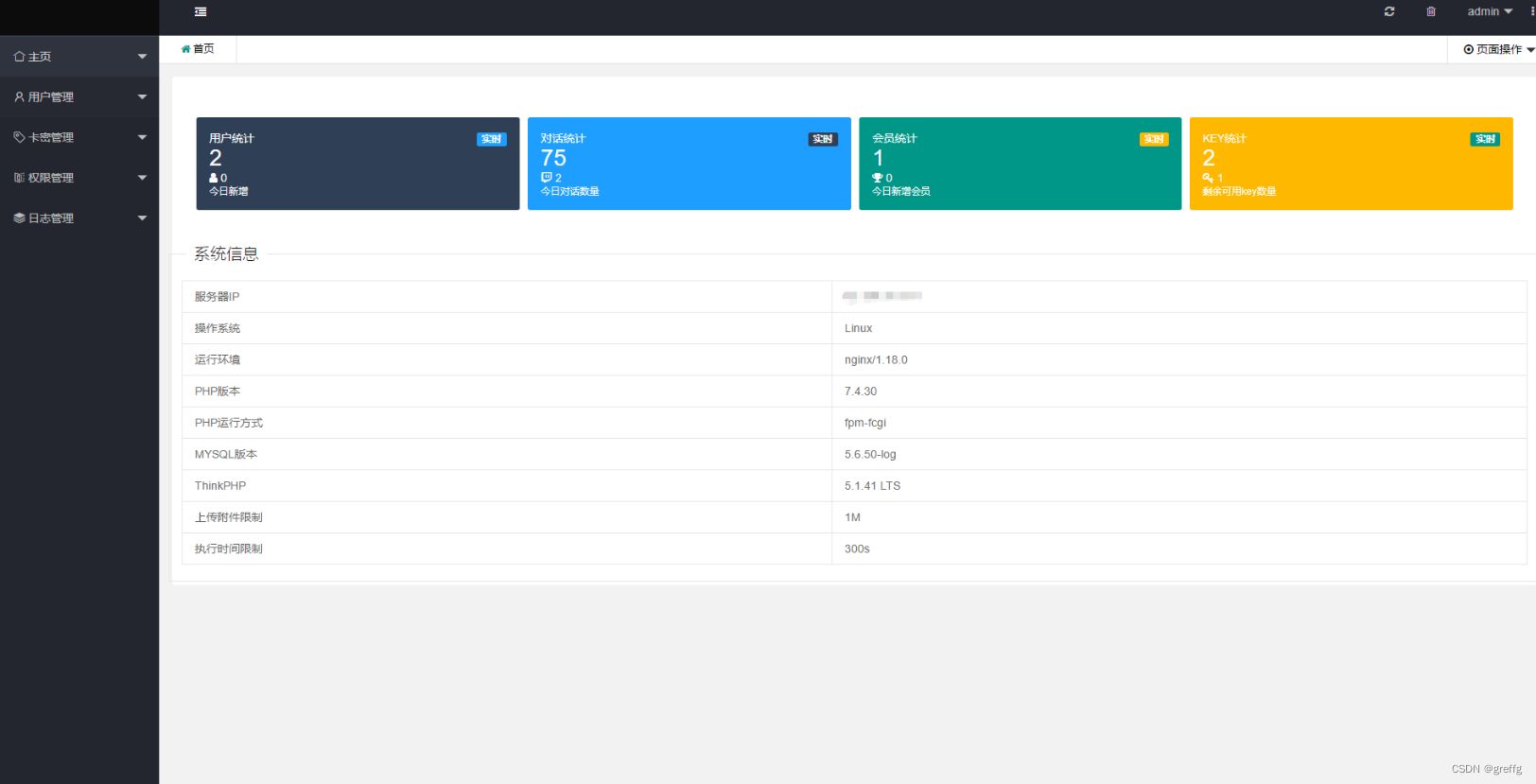
Task: Click the chat bubble icon in 对话统计 card
Action: 546,178
